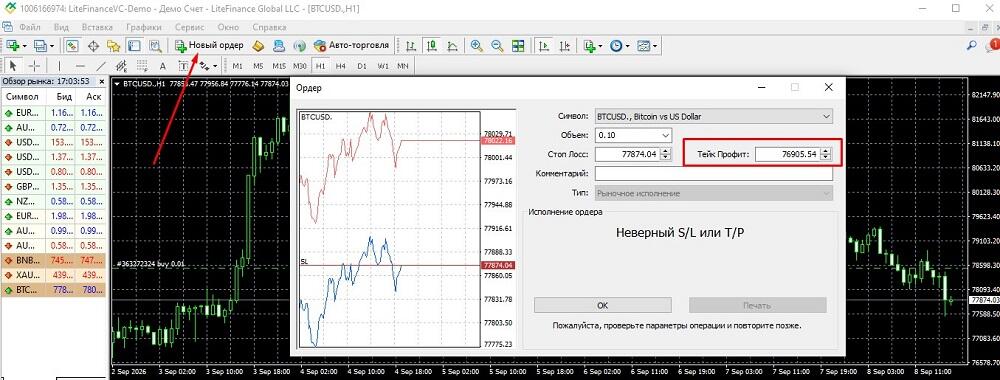The width and height of the screenshot is (1000, 380).
Task: Select the BNB row in Market Watch
Action: [x=54, y=260]
